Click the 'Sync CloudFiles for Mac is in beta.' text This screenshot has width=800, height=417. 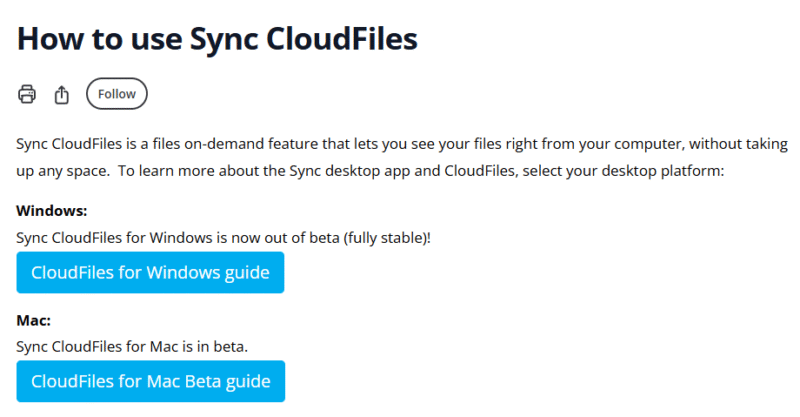coord(132,347)
